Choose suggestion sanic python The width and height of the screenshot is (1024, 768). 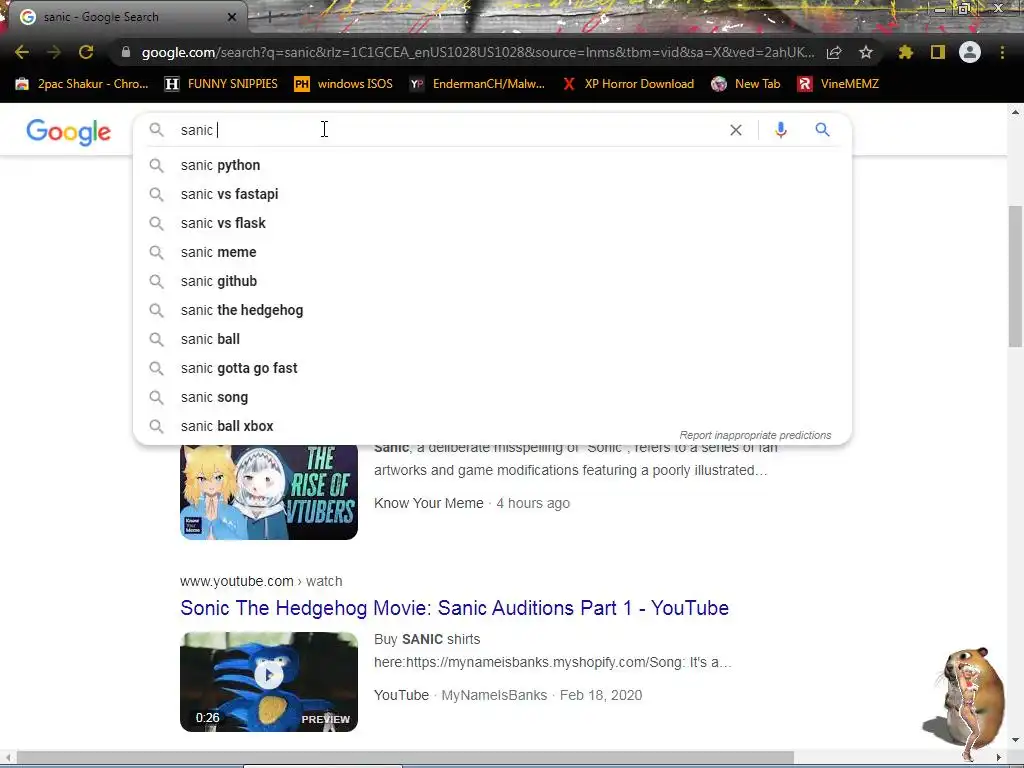pos(492,165)
